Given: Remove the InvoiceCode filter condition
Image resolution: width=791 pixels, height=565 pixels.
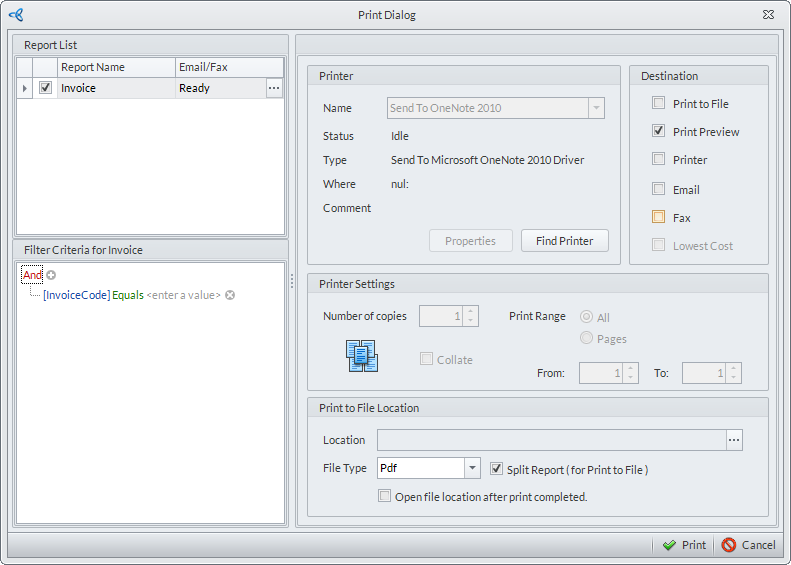Looking at the screenshot, I should tap(230, 295).
